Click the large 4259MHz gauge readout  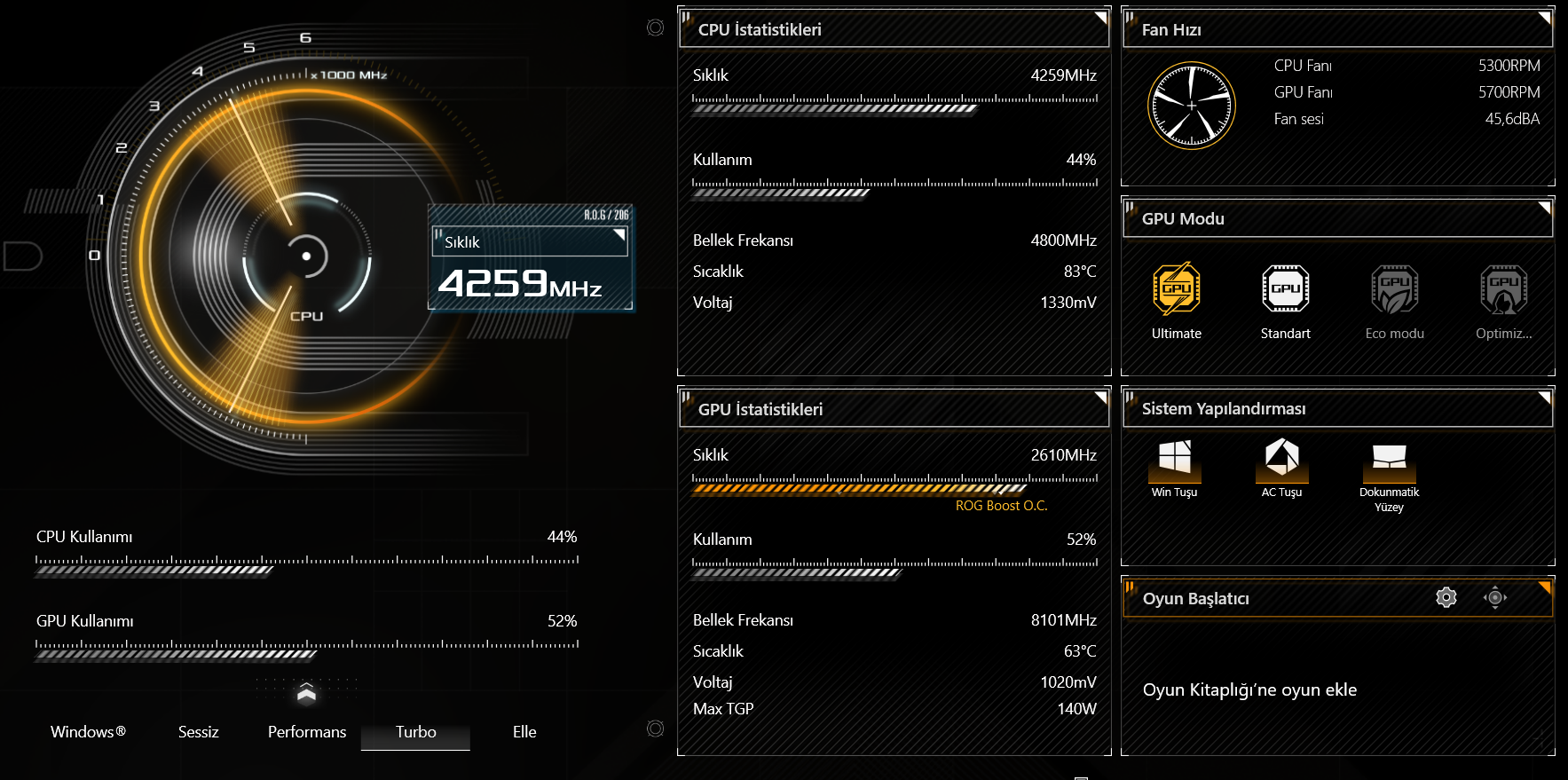(x=520, y=284)
